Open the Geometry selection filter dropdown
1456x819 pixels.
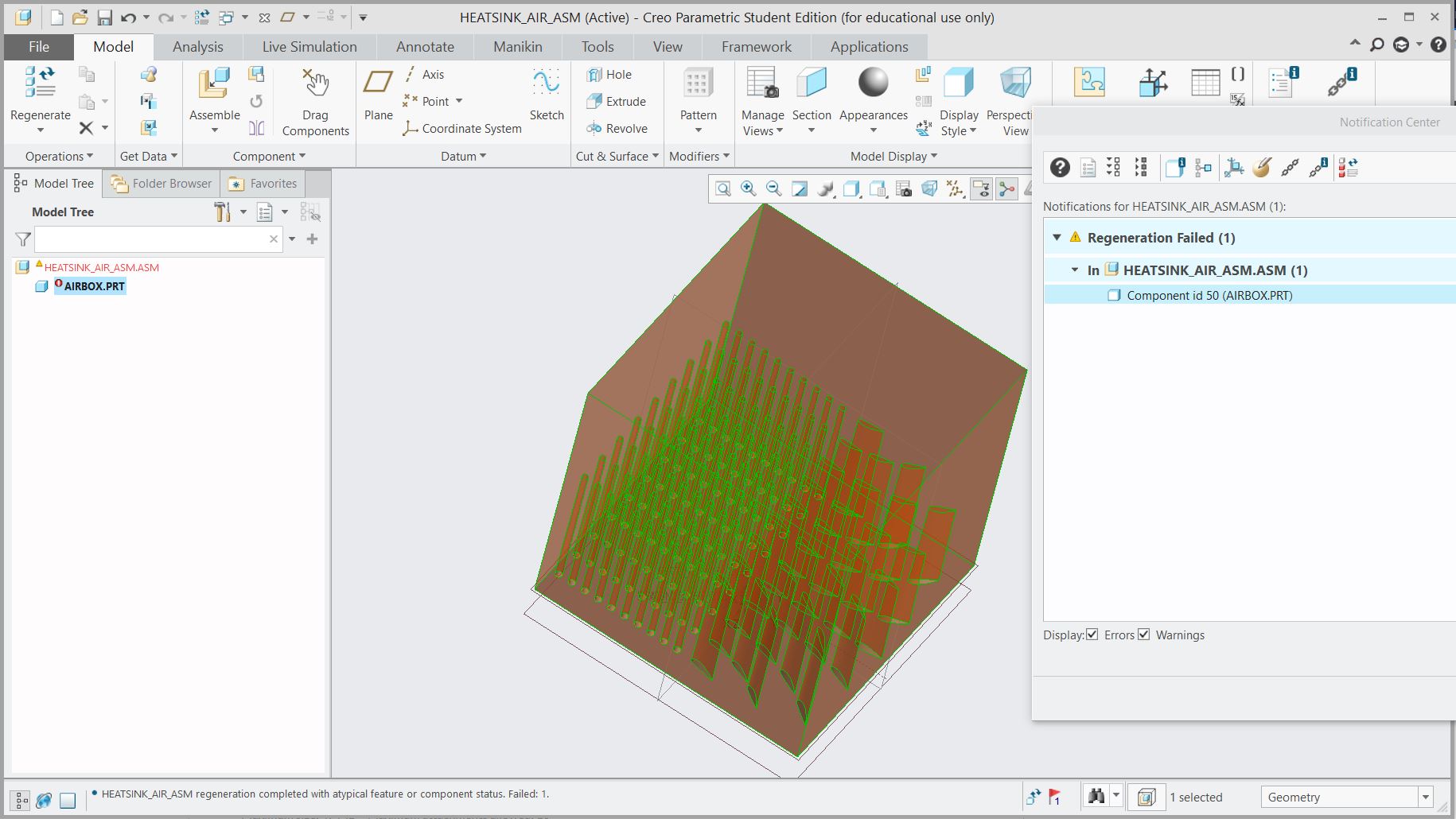(x=1425, y=797)
